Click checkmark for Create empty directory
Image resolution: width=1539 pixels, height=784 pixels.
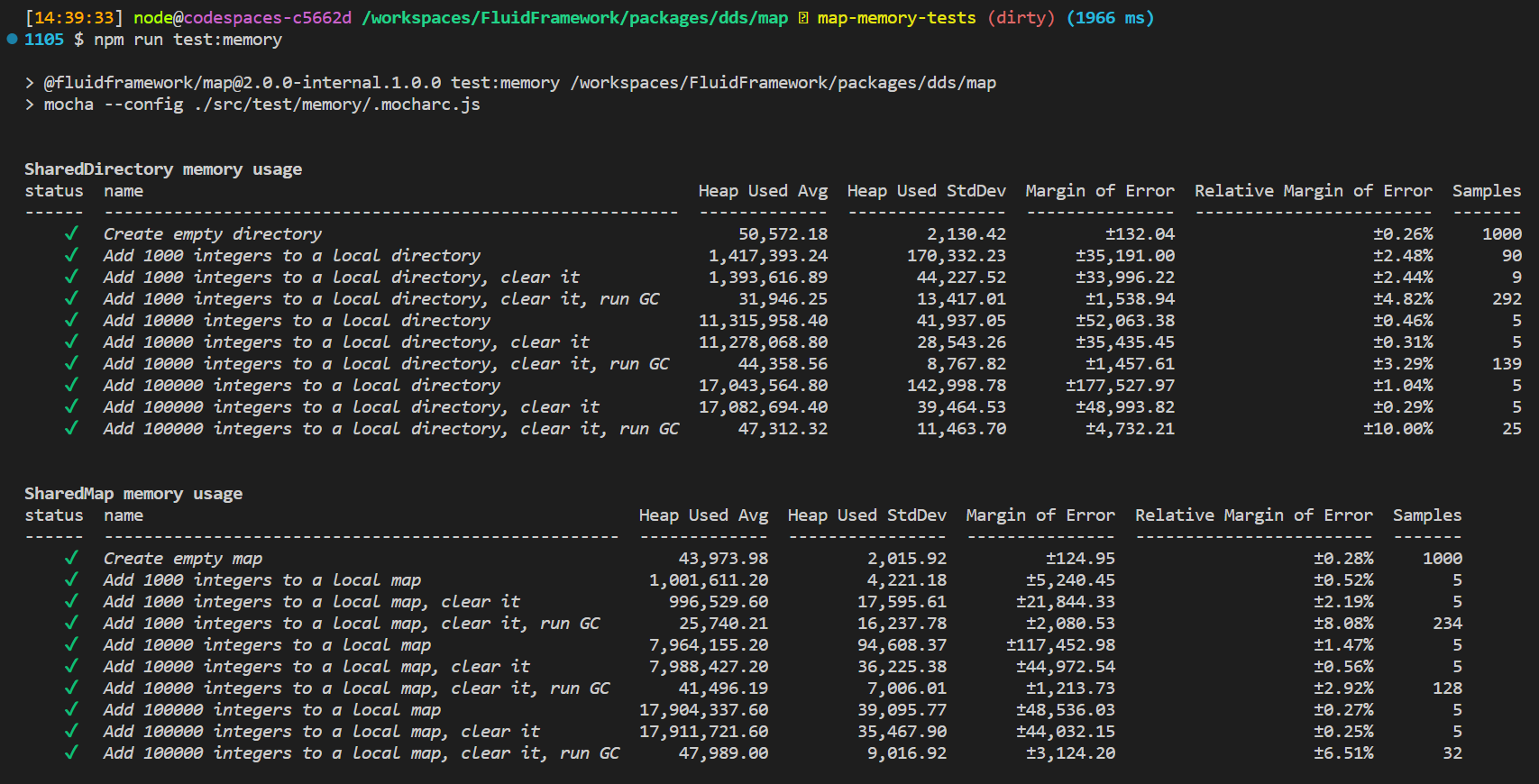[x=70, y=233]
